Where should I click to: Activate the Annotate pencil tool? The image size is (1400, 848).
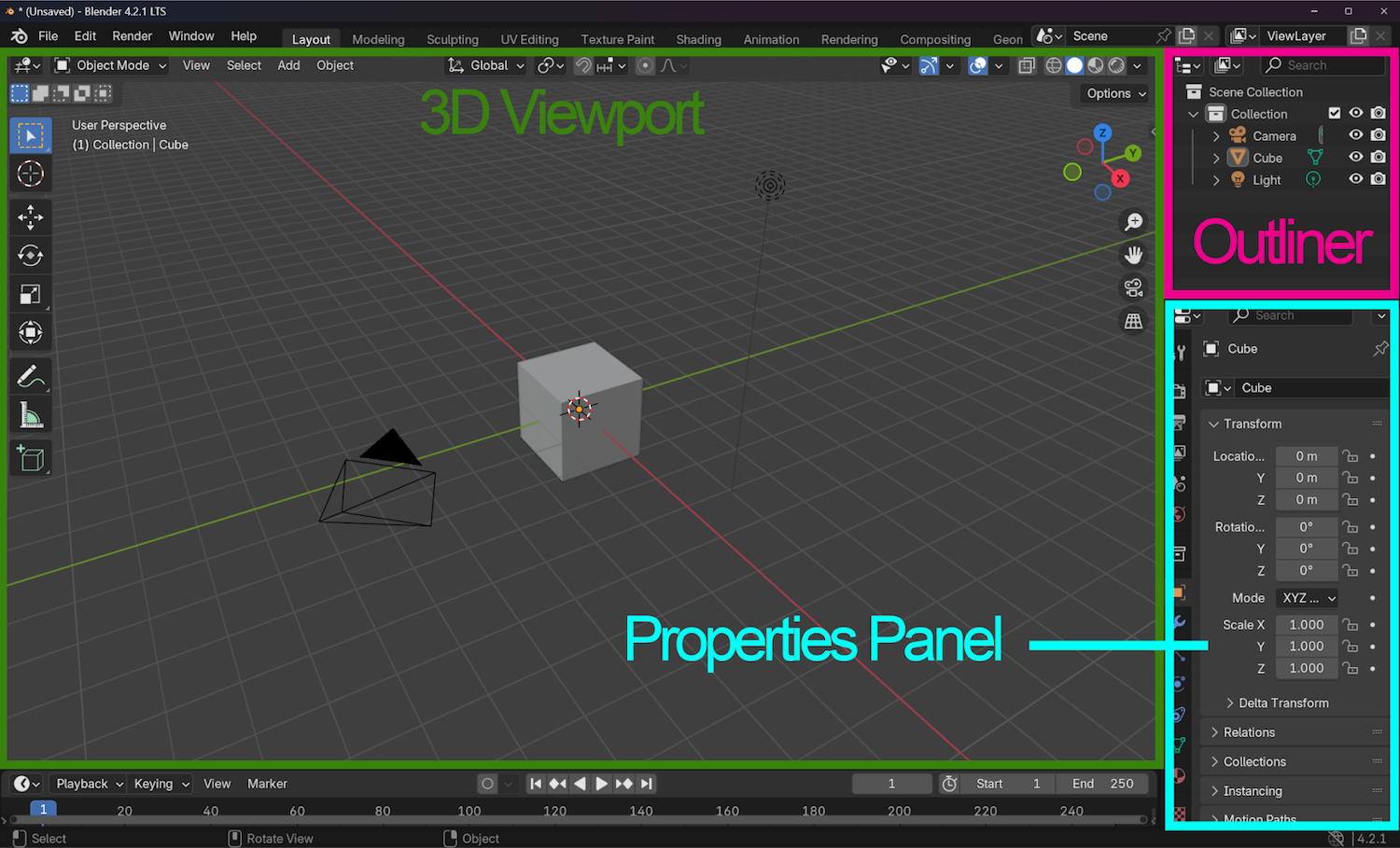point(30,377)
